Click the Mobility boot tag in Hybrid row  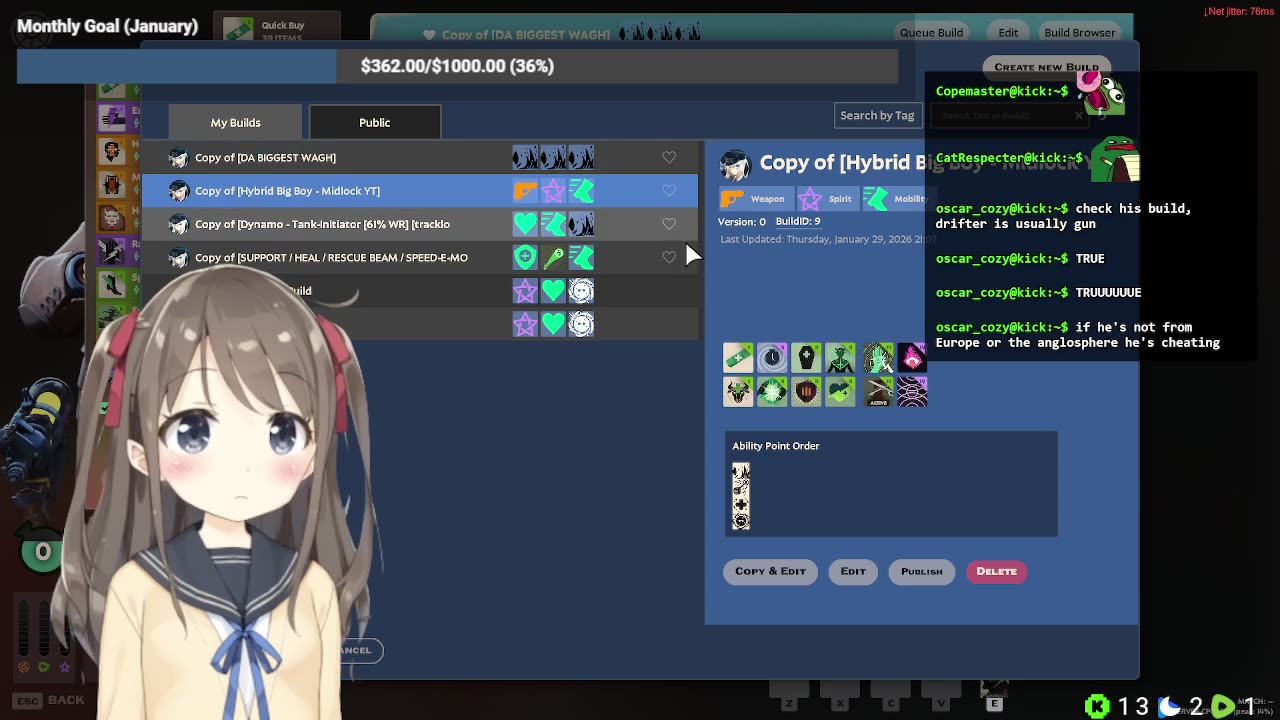pyautogui.click(x=581, y=190)
